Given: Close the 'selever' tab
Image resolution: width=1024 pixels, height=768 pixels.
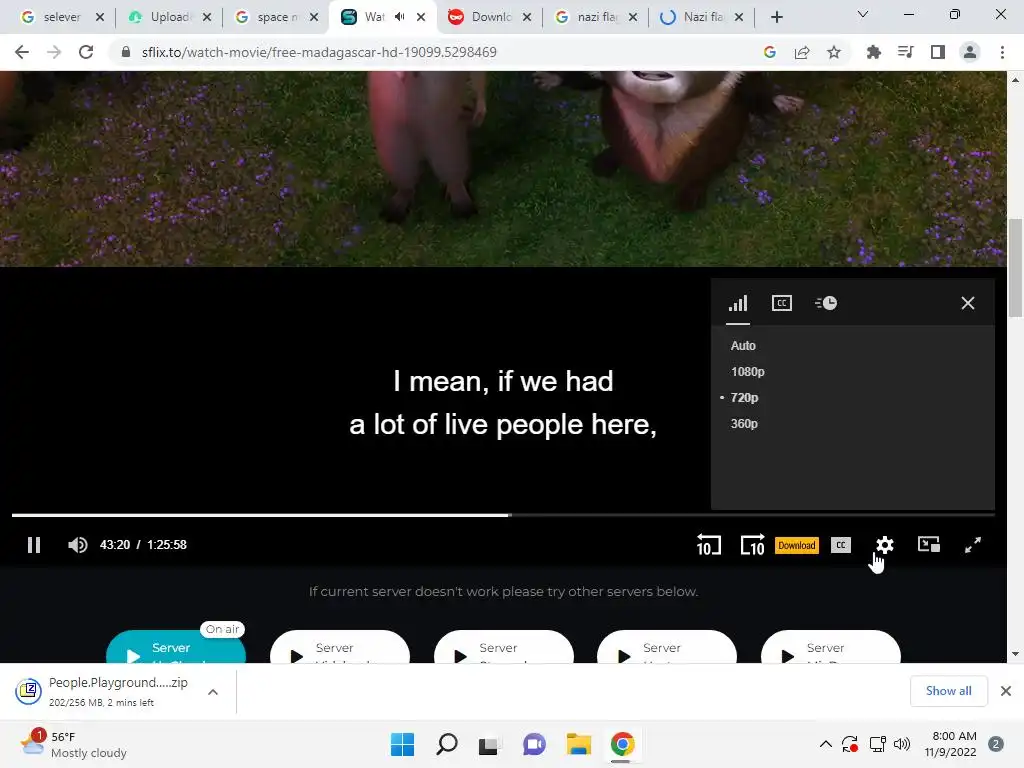Looking at the screenshot, I should pyautogui.click(x=100, y=17).
